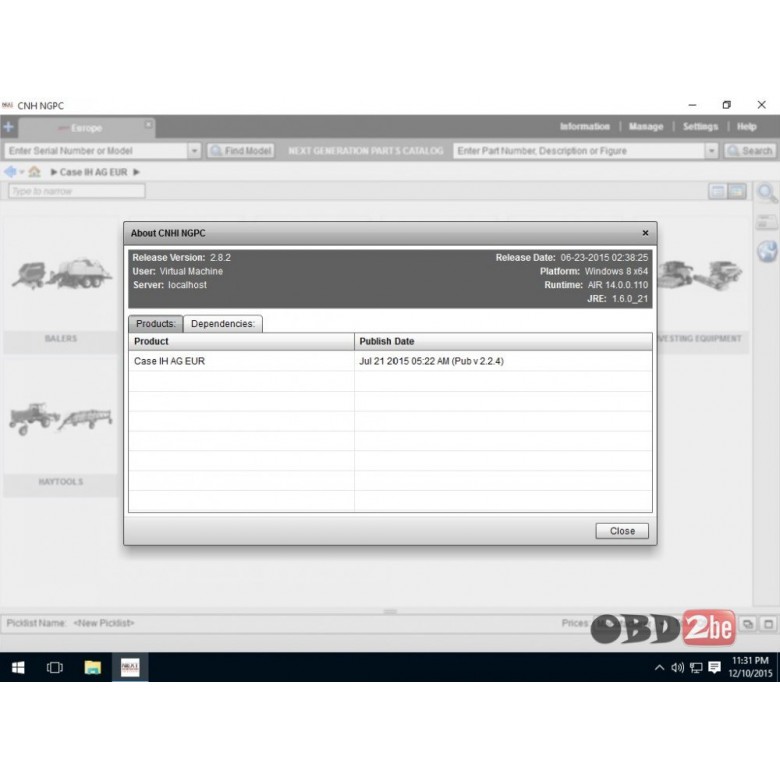
Task: Open the Balers category thumbnail
Action: tap(61, 286)
